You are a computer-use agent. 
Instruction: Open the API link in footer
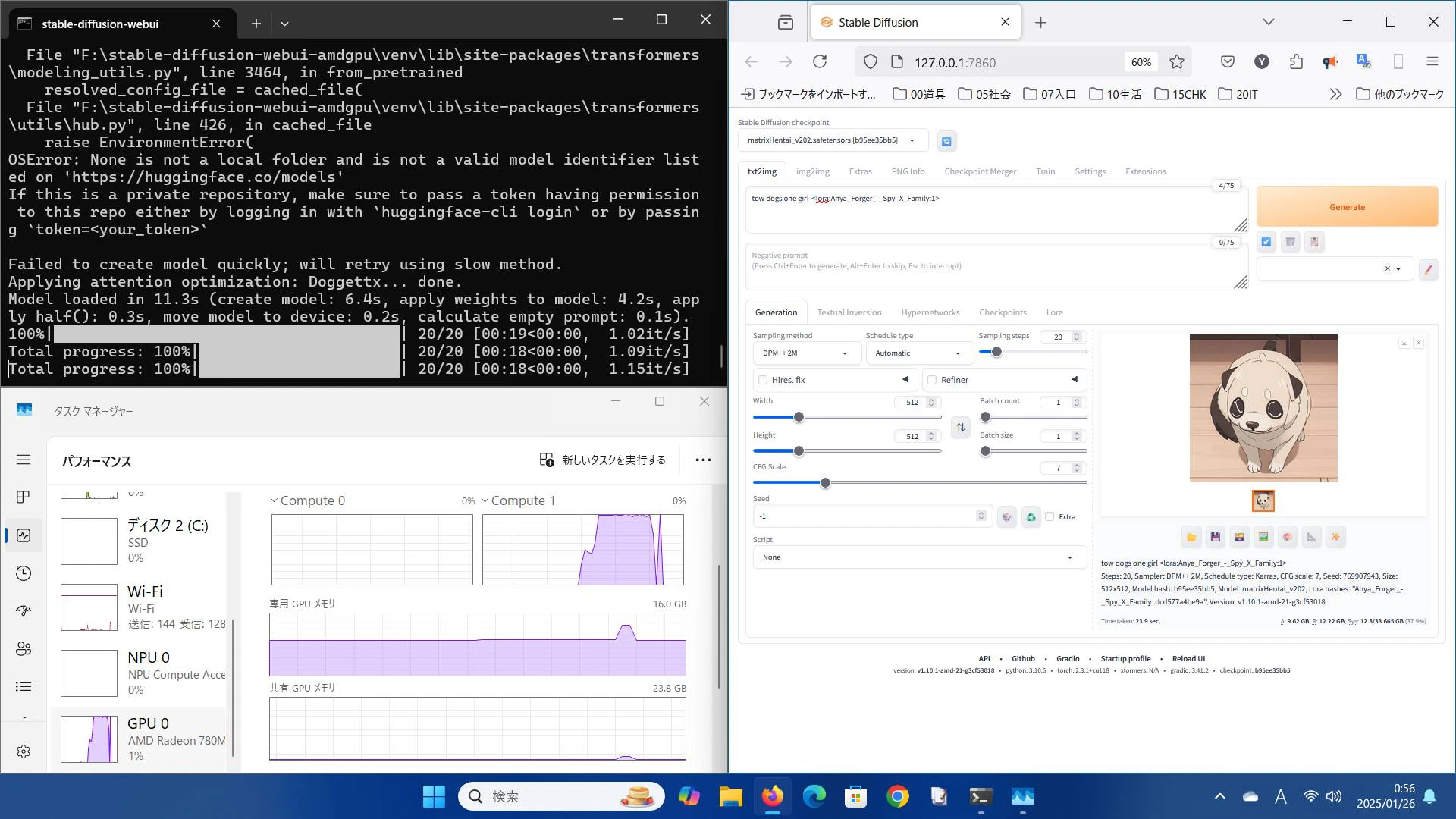click(x=984, y=659)
